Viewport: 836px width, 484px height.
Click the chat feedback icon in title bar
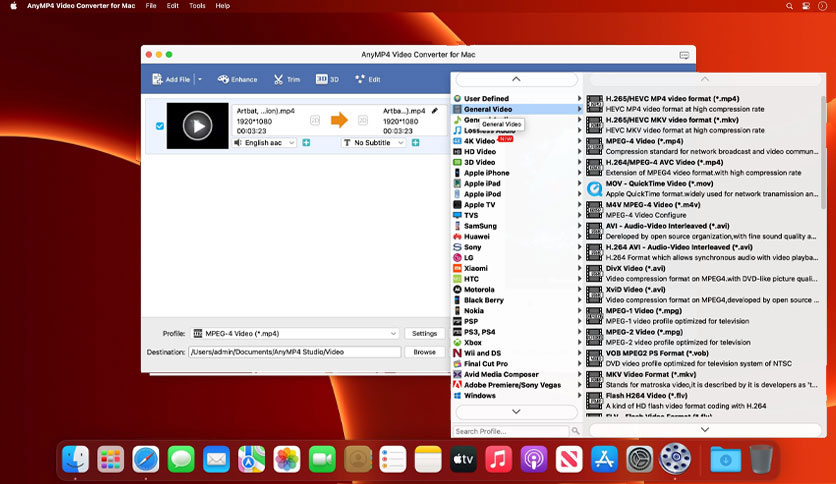(684, 55)
